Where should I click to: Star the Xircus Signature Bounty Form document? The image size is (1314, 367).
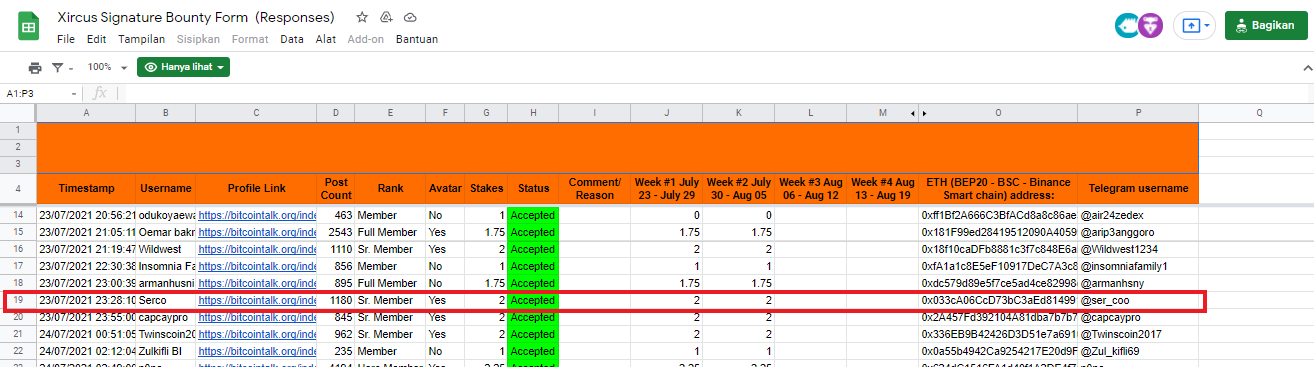pos(362,18)
